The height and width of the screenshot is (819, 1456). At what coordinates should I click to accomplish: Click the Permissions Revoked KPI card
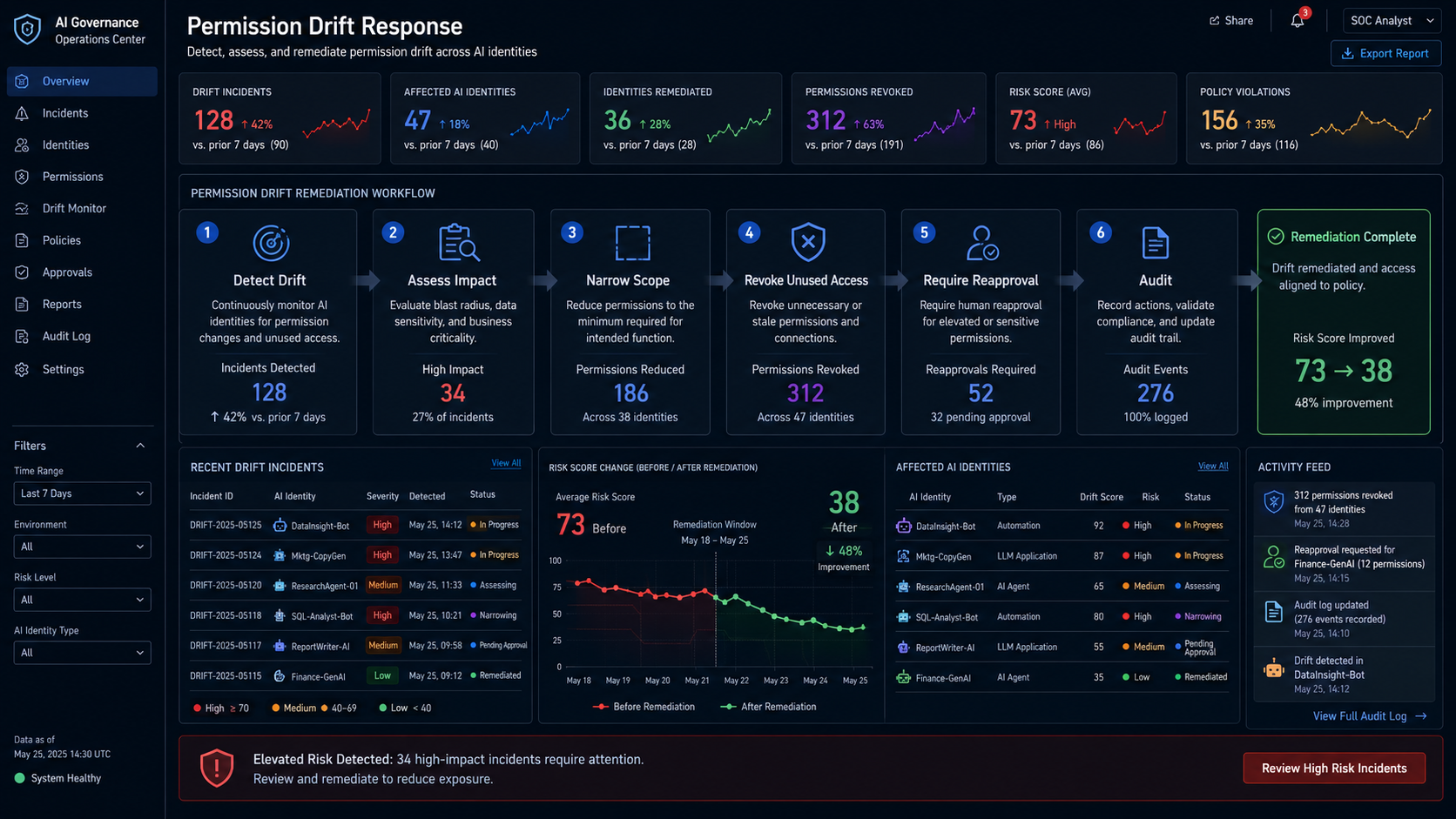(x=888, y=118)
